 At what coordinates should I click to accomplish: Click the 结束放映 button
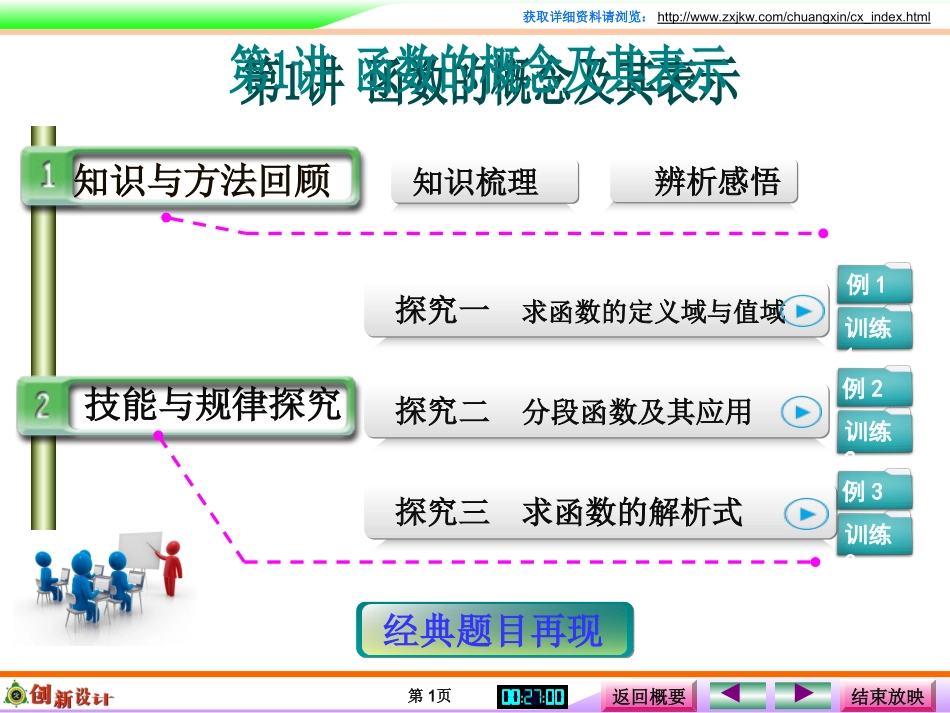click(888, 696)
